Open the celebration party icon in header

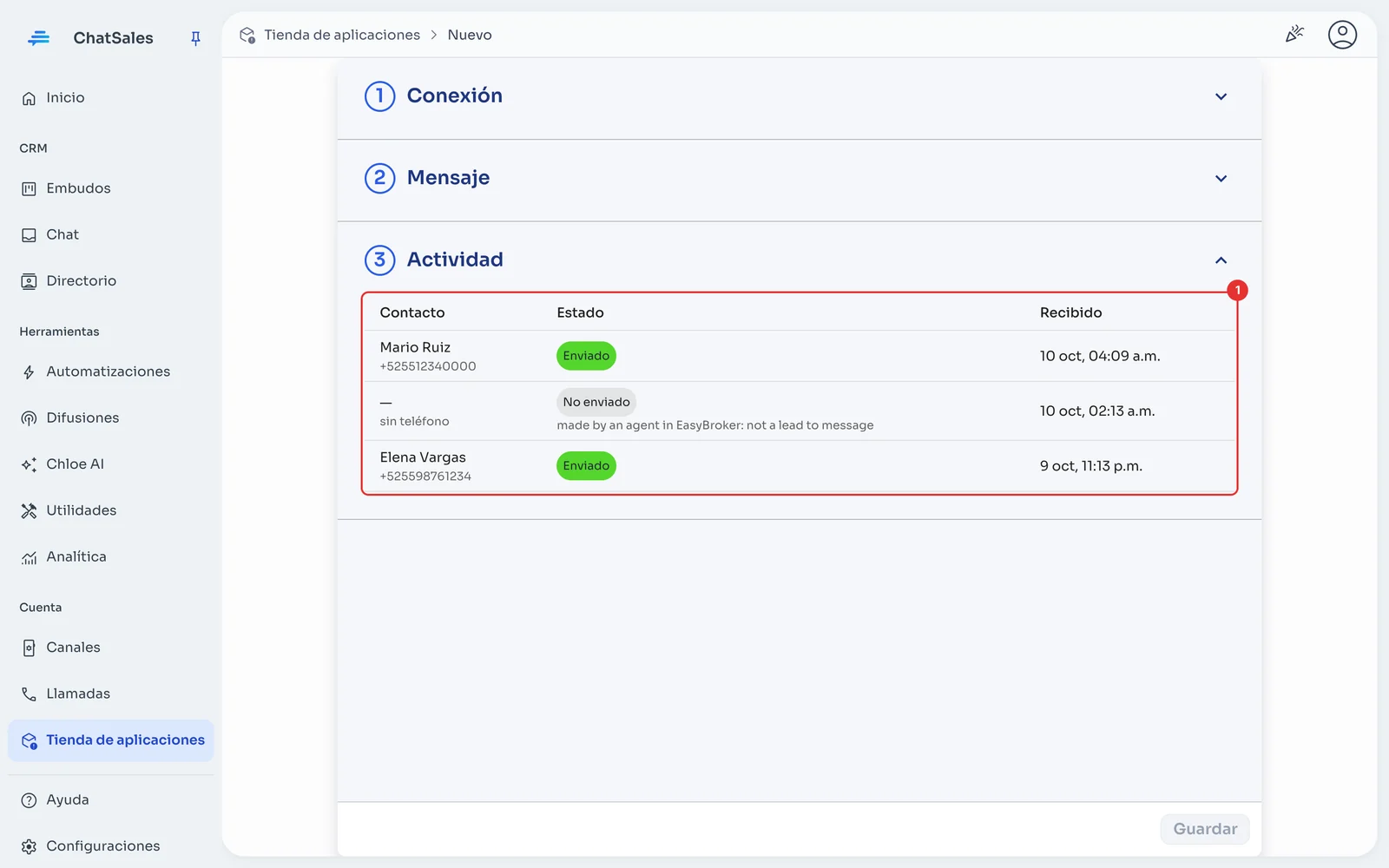point(1294,35)
